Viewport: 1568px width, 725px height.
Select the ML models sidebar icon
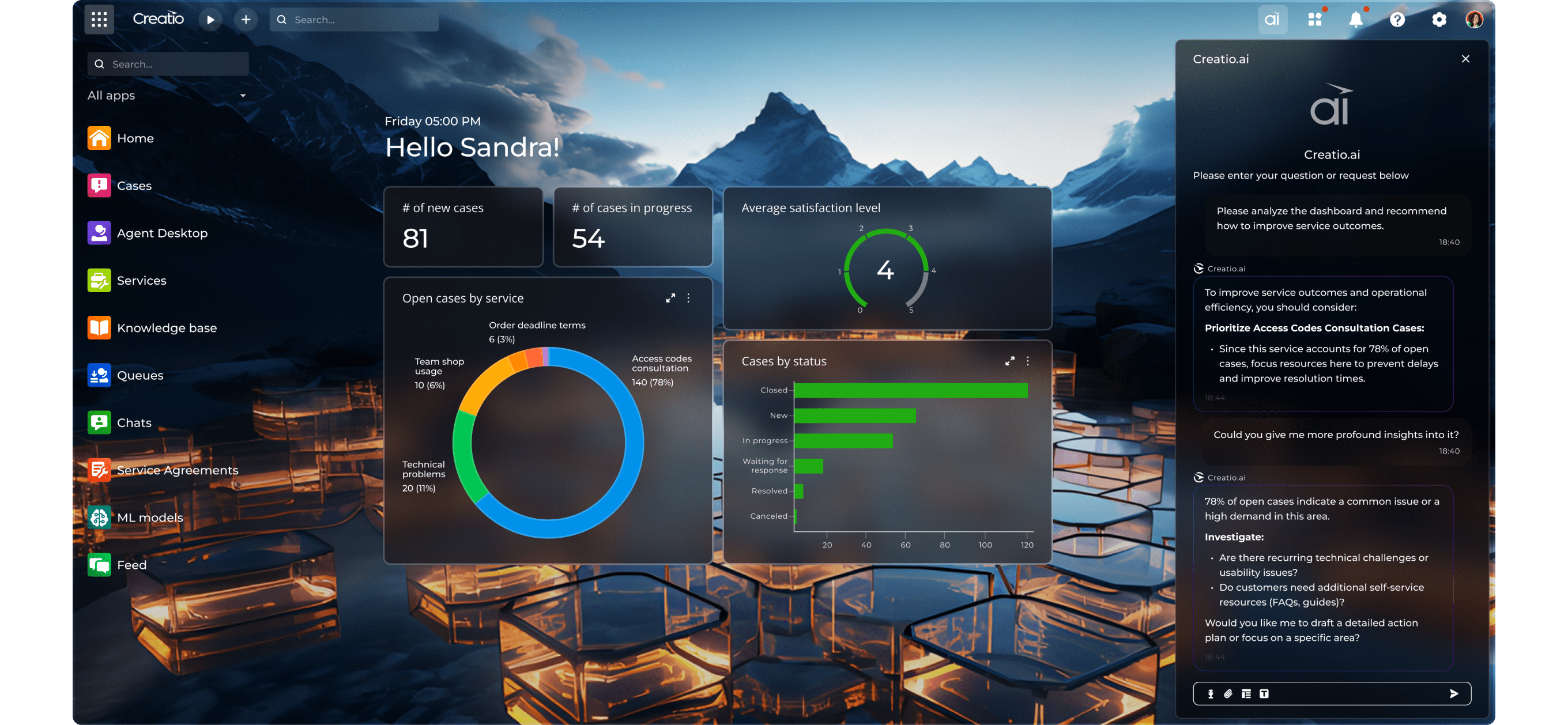point(99,517)
